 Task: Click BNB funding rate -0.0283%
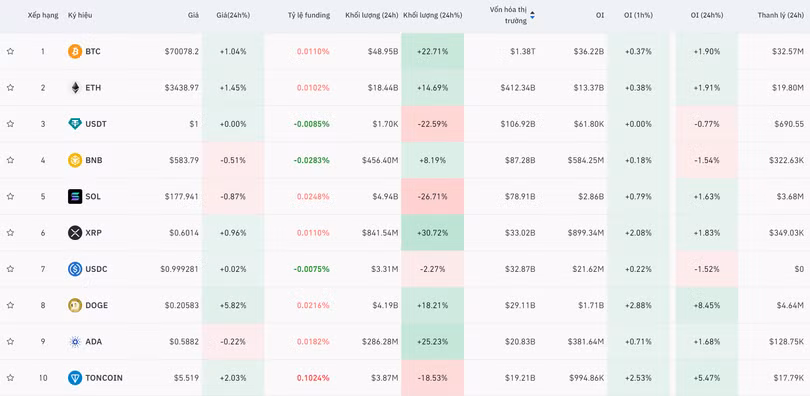311,160
